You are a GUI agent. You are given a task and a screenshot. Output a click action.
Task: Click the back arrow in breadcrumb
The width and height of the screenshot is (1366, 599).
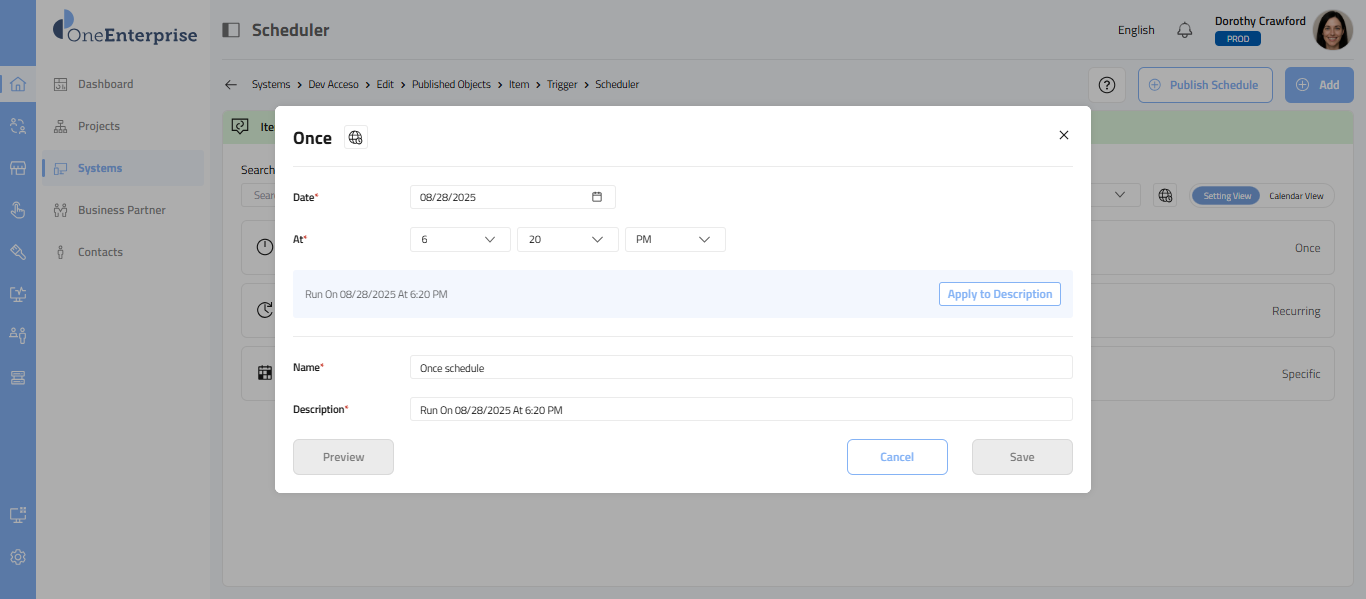point(231,85)
